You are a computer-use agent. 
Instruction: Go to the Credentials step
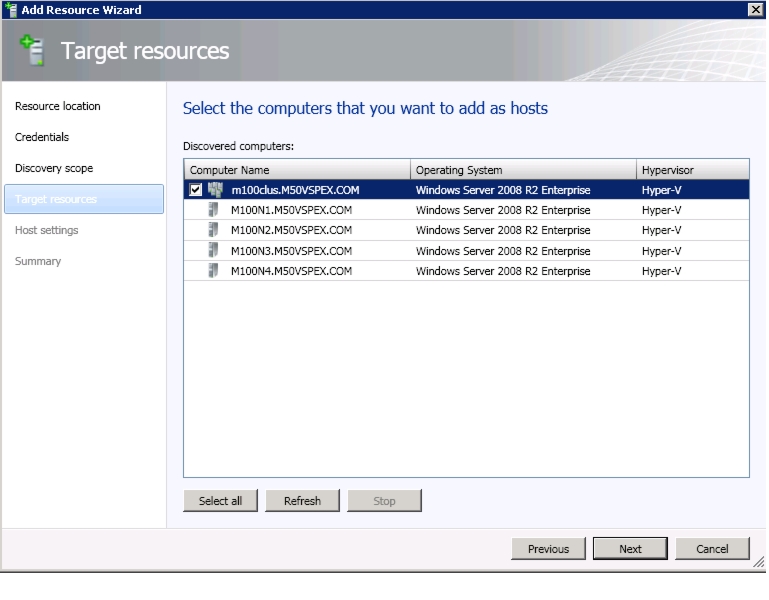[x=42, y=137]
